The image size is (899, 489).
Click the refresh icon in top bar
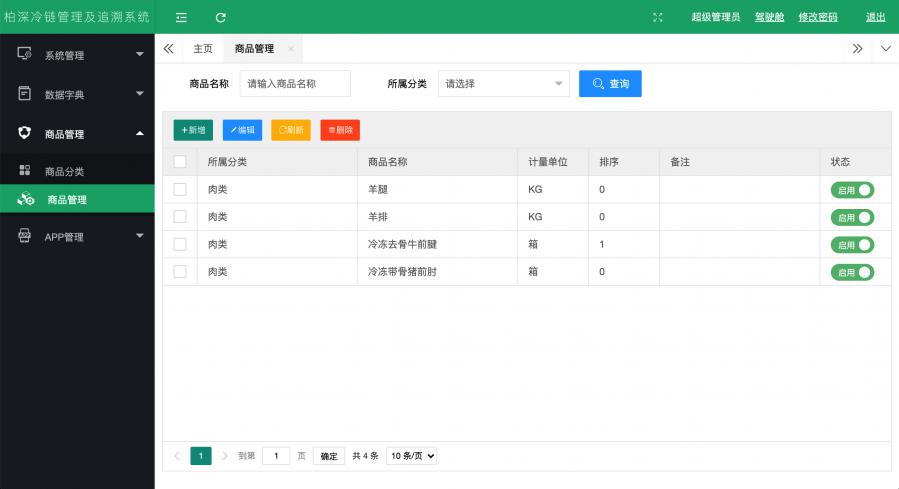[x=221, y=17]
